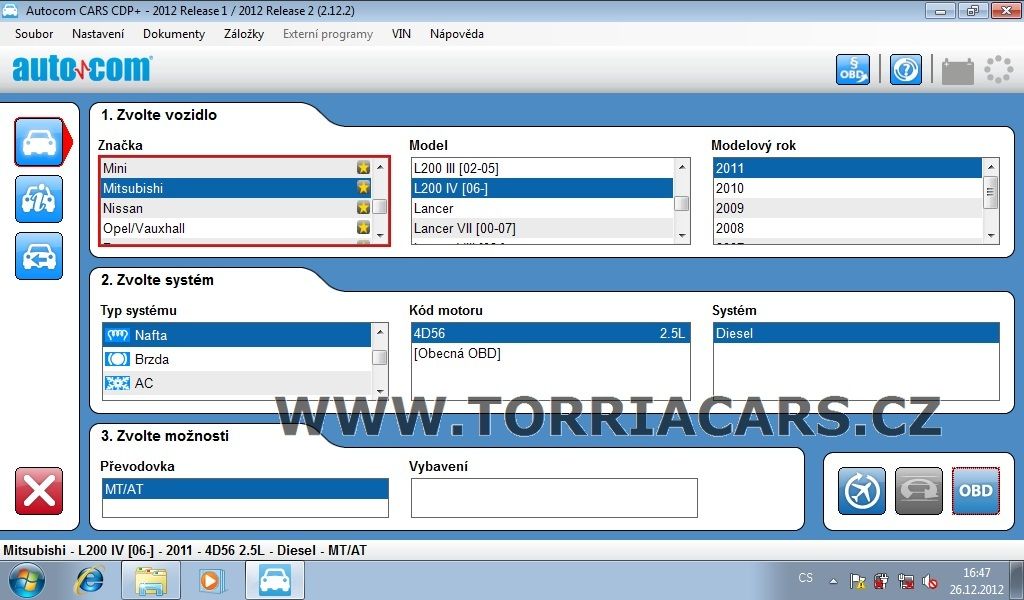Viewport: 1024px width, 600px height.
Task: Select model year 2010
Action: (848, 188)
